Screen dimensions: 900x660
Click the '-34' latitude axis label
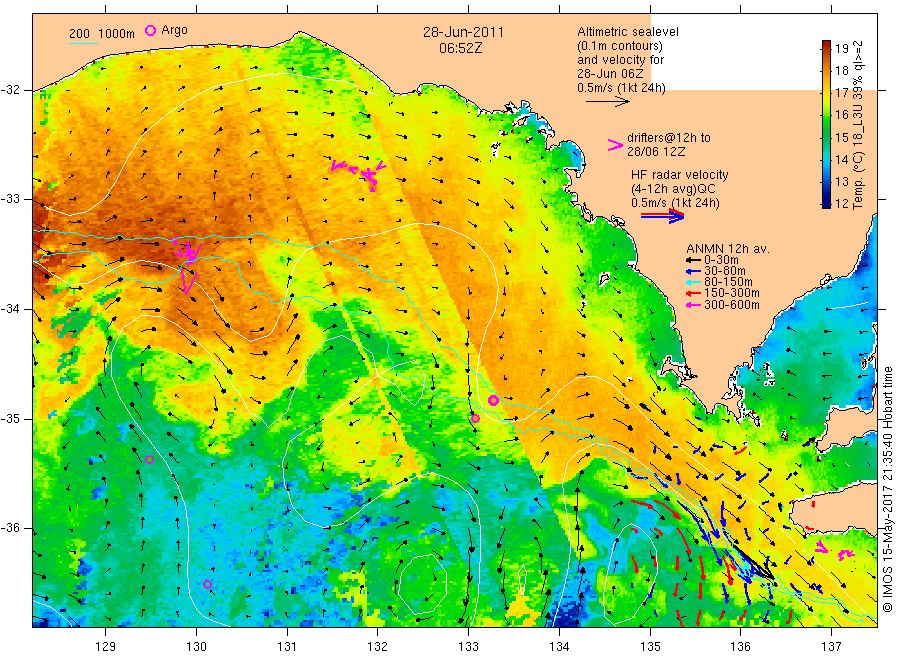11,309
